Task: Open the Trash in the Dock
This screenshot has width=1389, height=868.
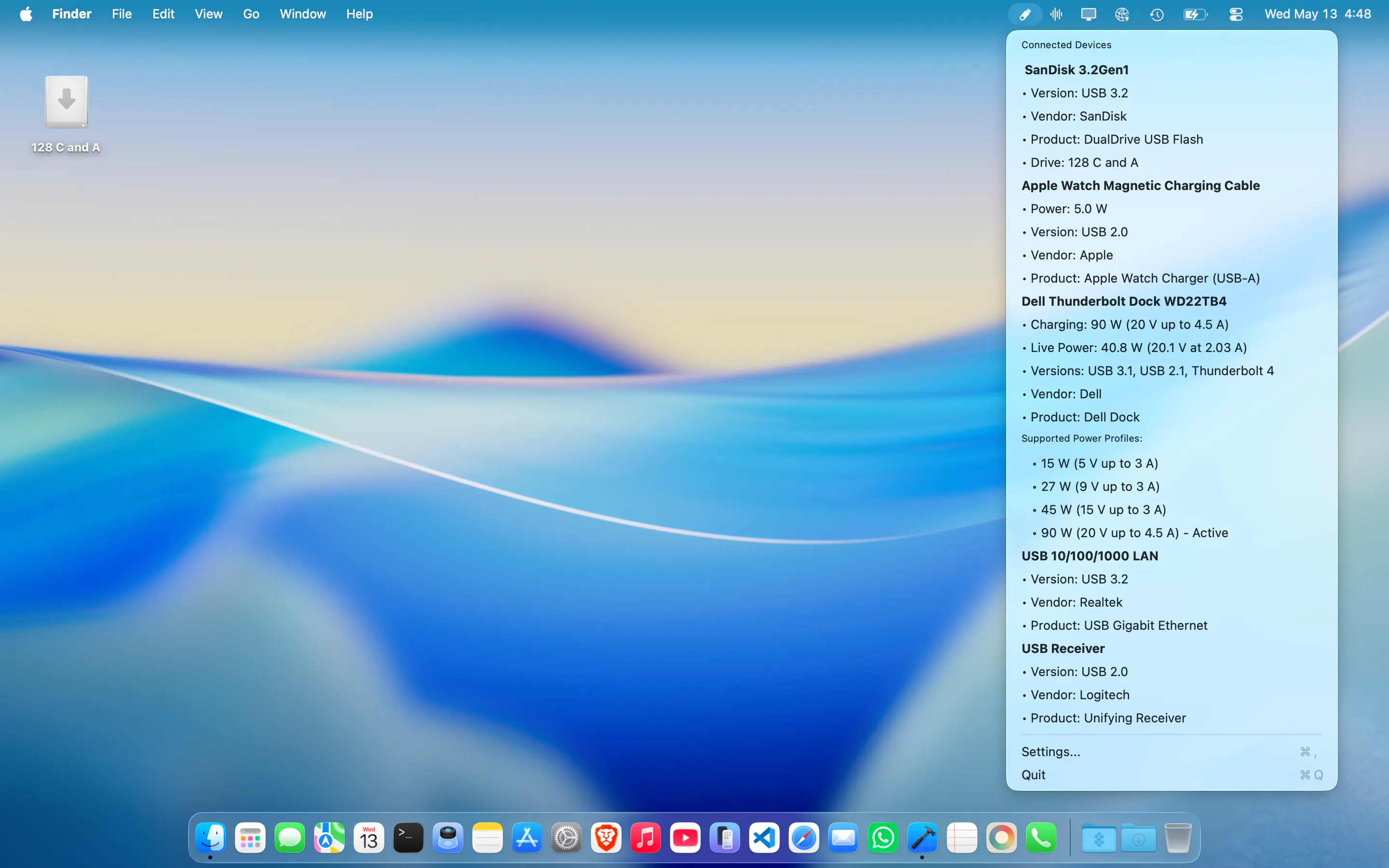Action: (1178, 838)
